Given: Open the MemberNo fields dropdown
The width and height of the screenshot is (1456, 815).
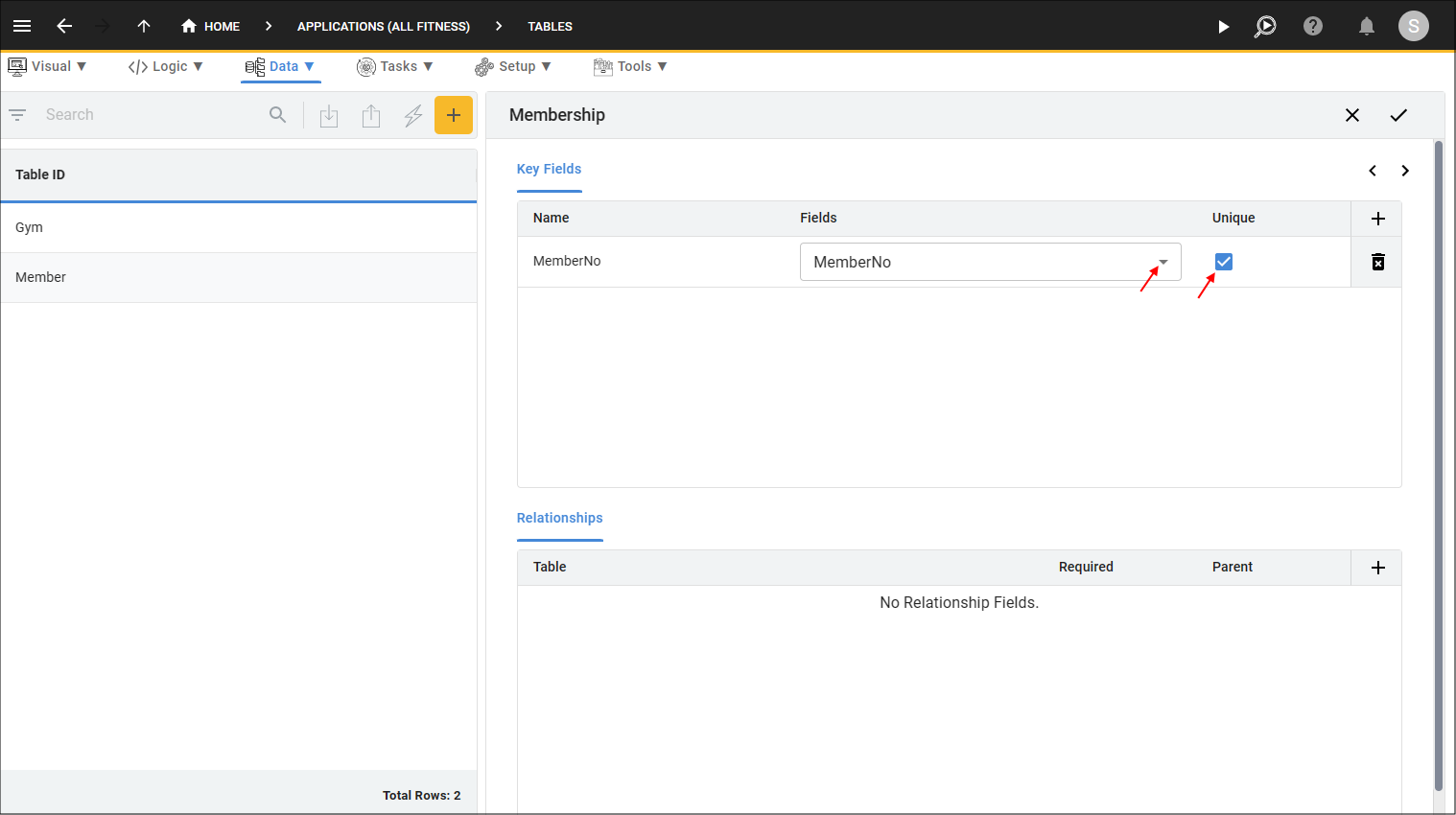Looking at the screenshot, I should tap(991, 262).
